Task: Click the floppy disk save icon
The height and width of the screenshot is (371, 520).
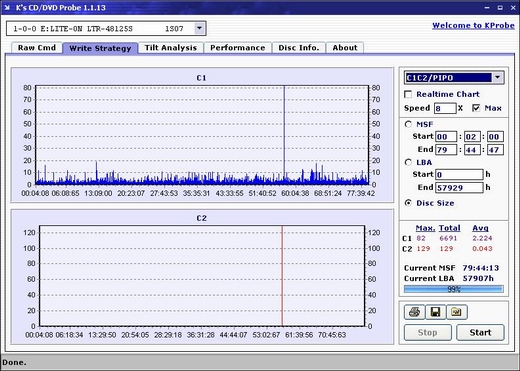Action: (x=435, y=312)
